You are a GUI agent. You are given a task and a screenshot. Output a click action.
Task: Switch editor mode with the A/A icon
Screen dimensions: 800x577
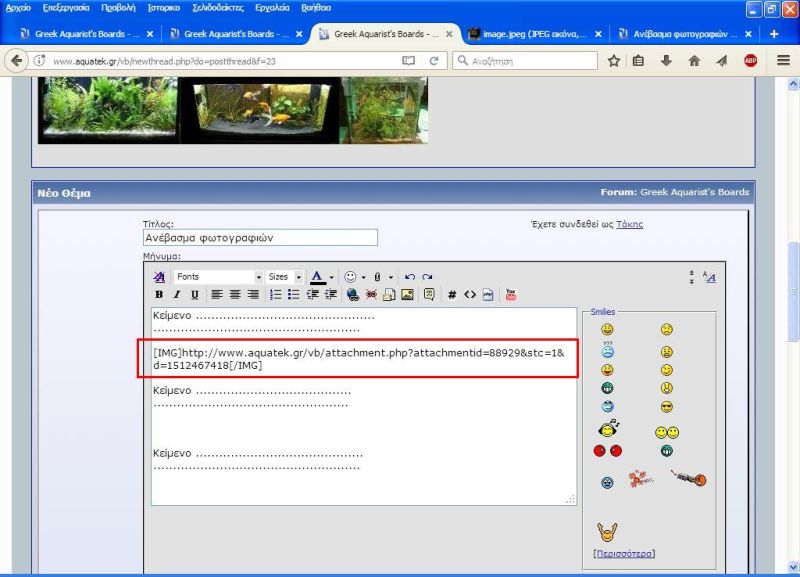[709, 277]
